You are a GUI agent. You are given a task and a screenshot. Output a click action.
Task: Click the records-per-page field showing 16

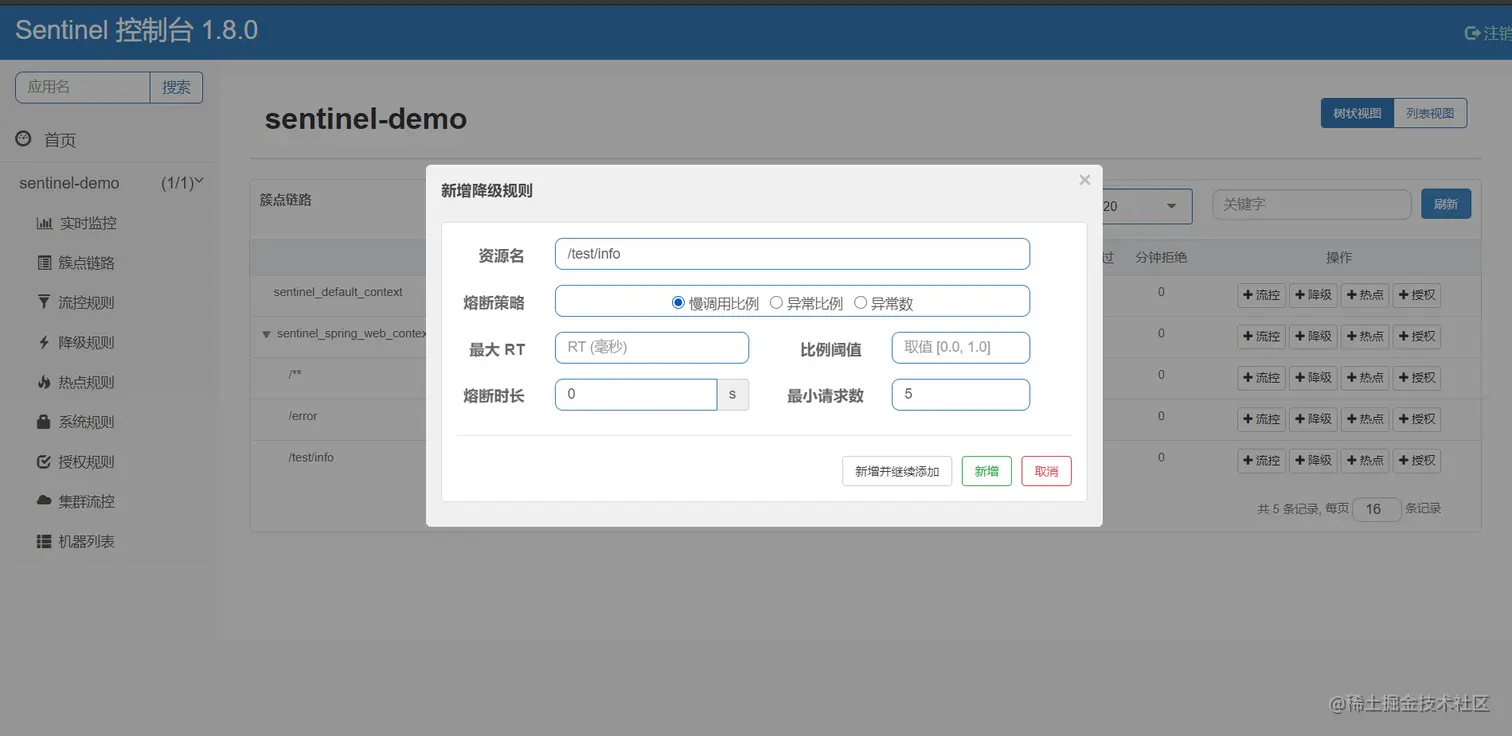(1376, 509)
